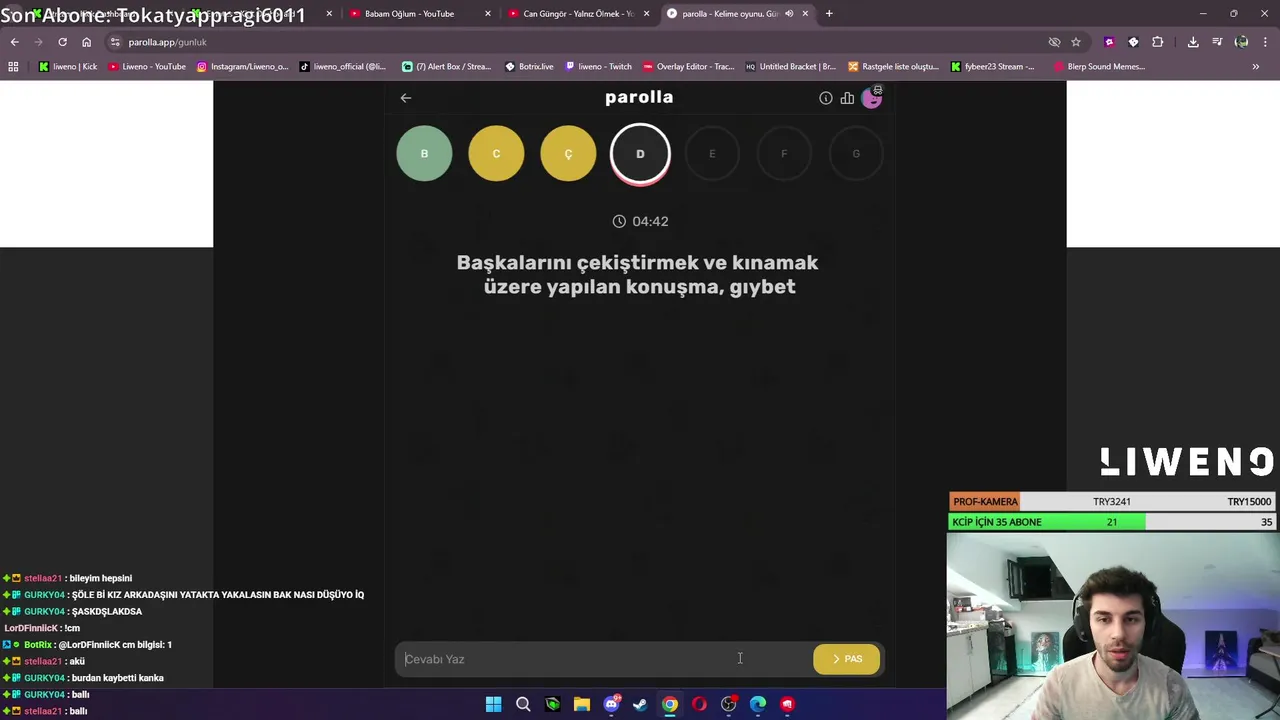1280x720 pixels.
Task: Open the liweno - Twitch bookmark
Action: 598,67
